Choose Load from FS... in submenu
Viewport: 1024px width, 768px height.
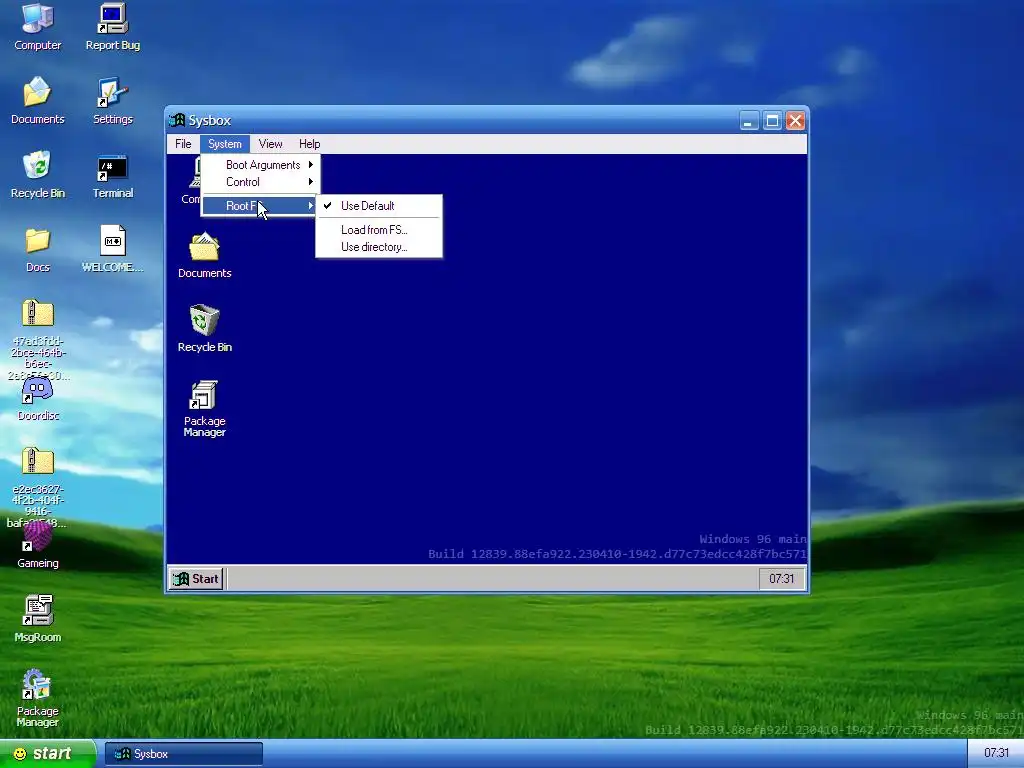(x=379, y=230)
